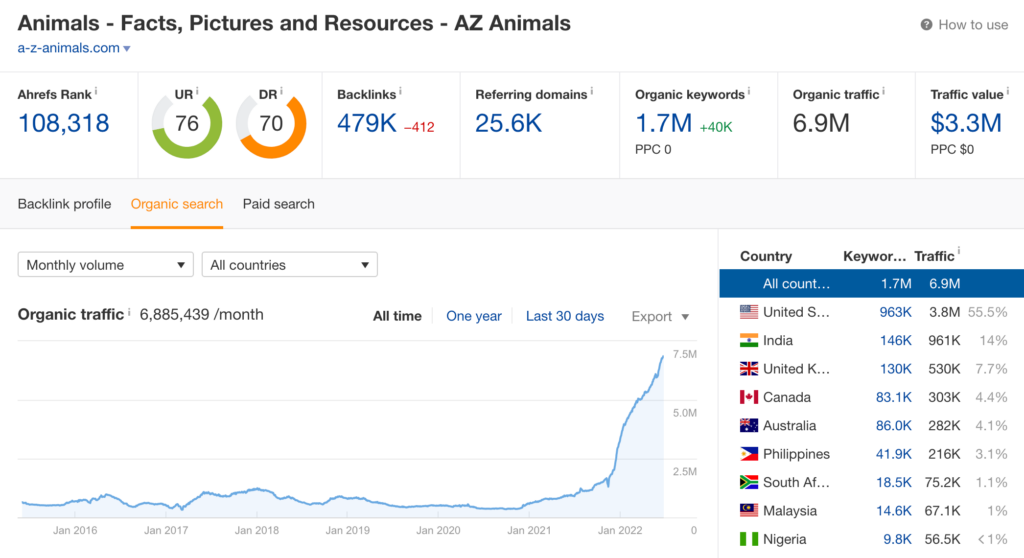The height and width of the screenshot is (558, 1024).
Task: Click the orange DR 70 gauge
Action: [271, 123]
